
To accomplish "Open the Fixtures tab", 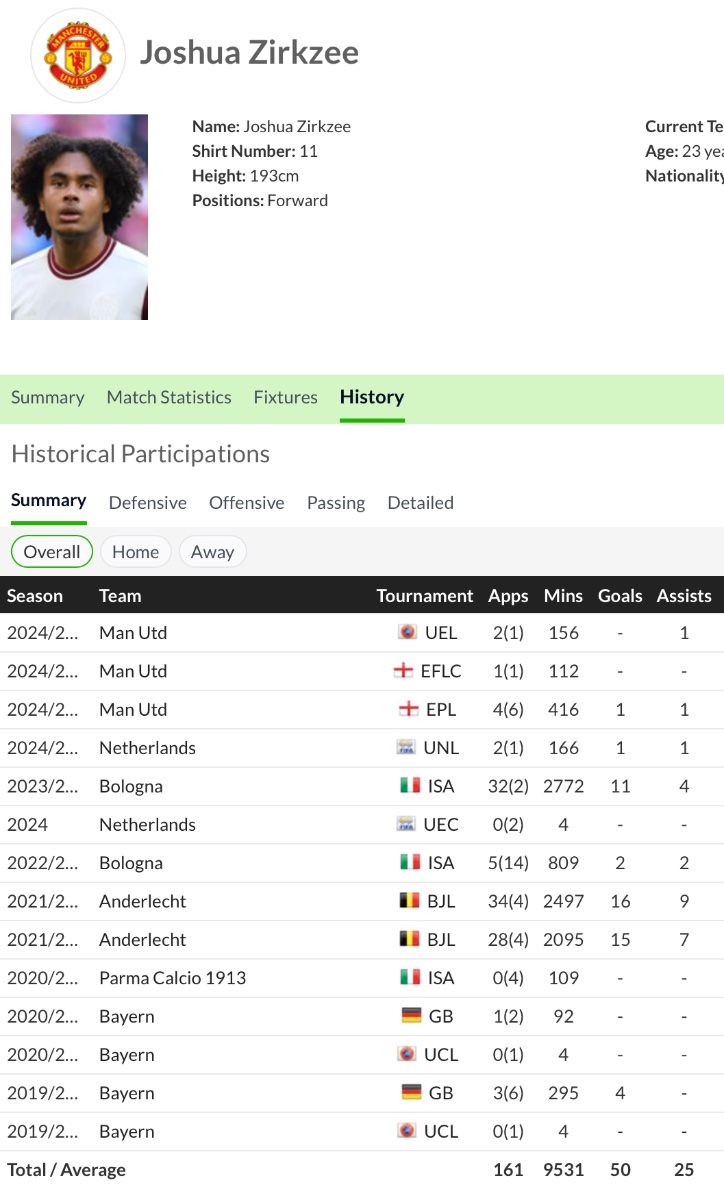I will point(285,397).
